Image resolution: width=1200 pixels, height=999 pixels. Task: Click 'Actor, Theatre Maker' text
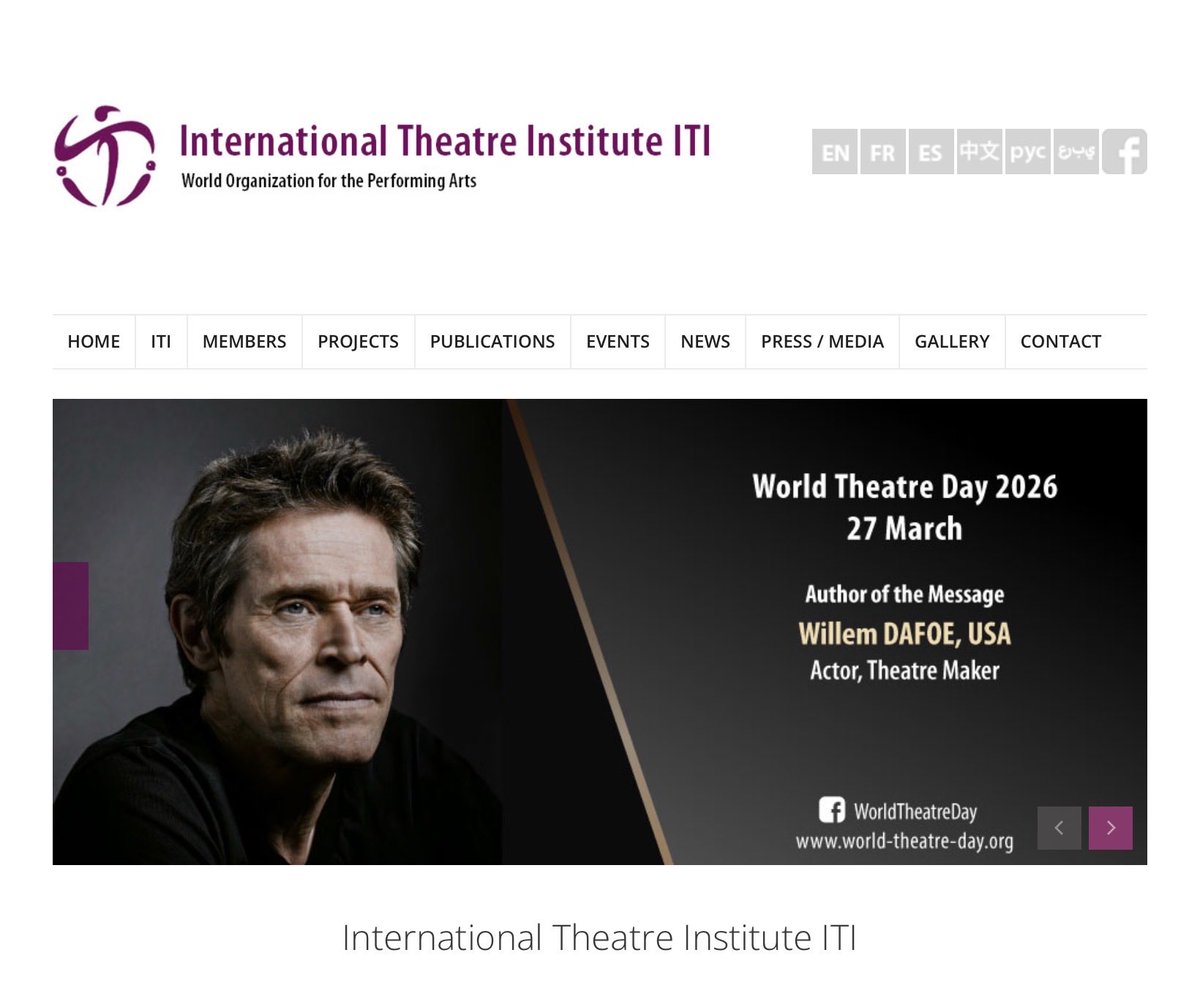click(905, 670)
